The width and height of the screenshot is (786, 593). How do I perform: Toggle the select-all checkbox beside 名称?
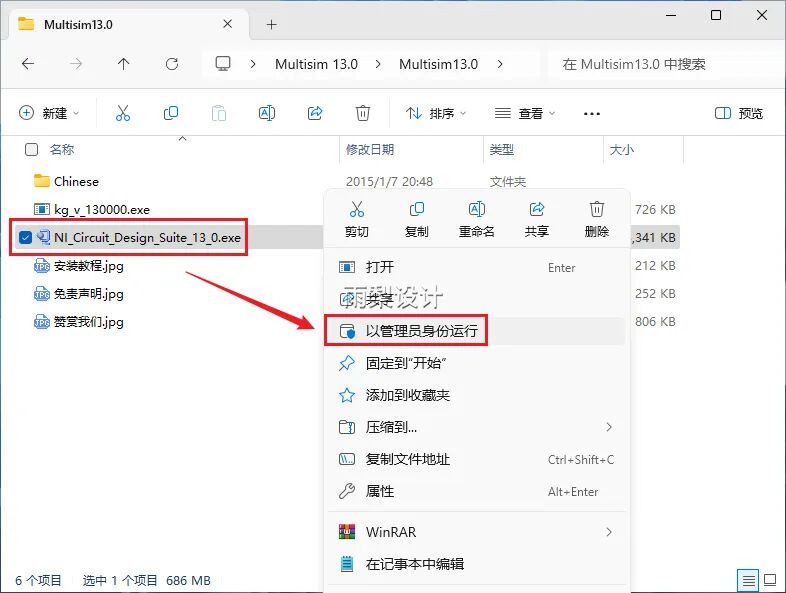(32, 149)
